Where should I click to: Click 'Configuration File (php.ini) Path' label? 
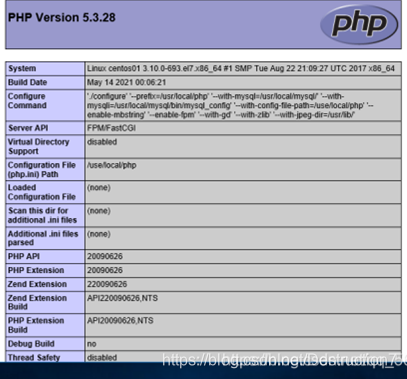pyautogui.click(x=42, y=169)
